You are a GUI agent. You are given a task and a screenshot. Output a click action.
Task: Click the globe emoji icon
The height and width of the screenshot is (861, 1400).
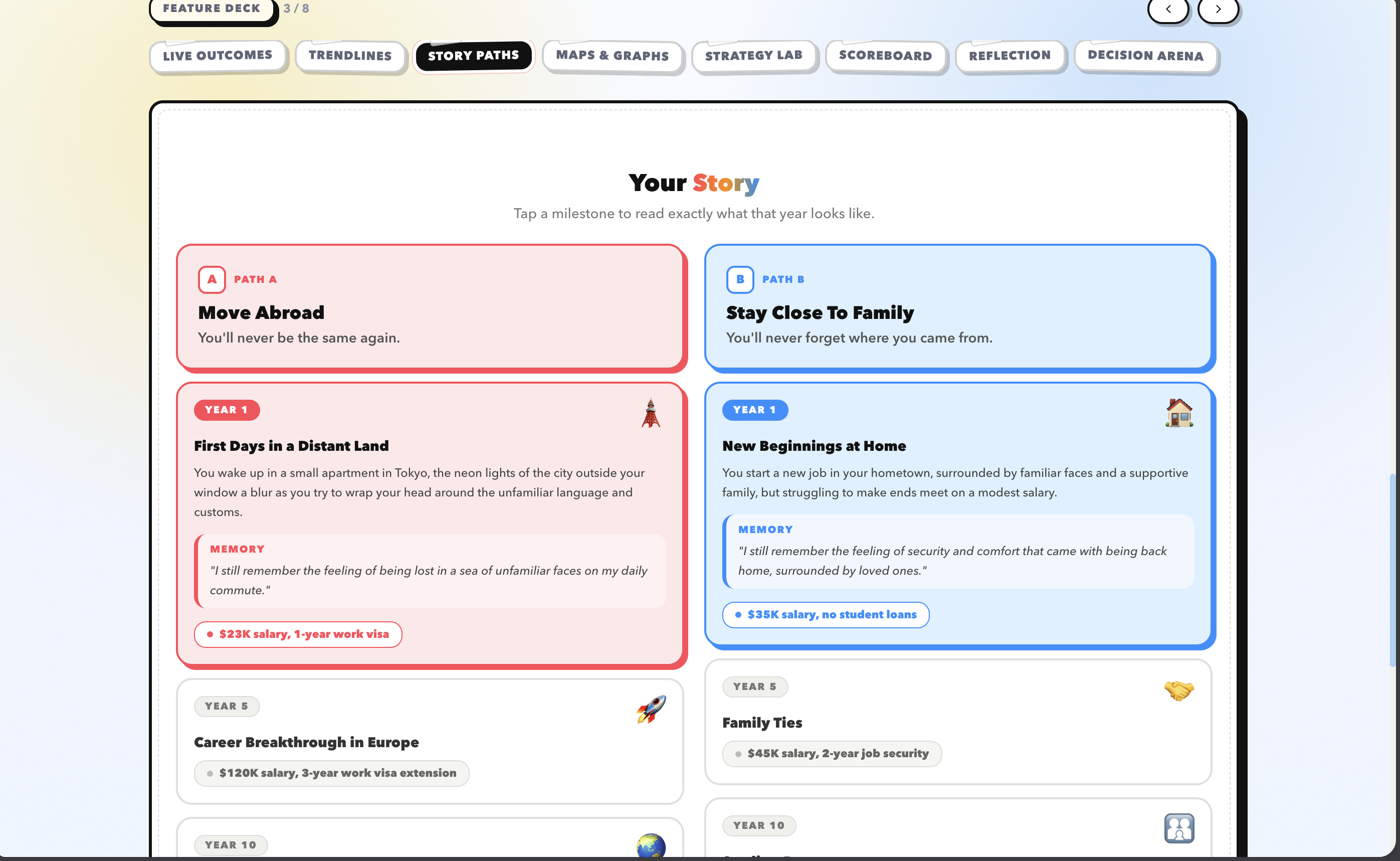[x=651, y=846]
